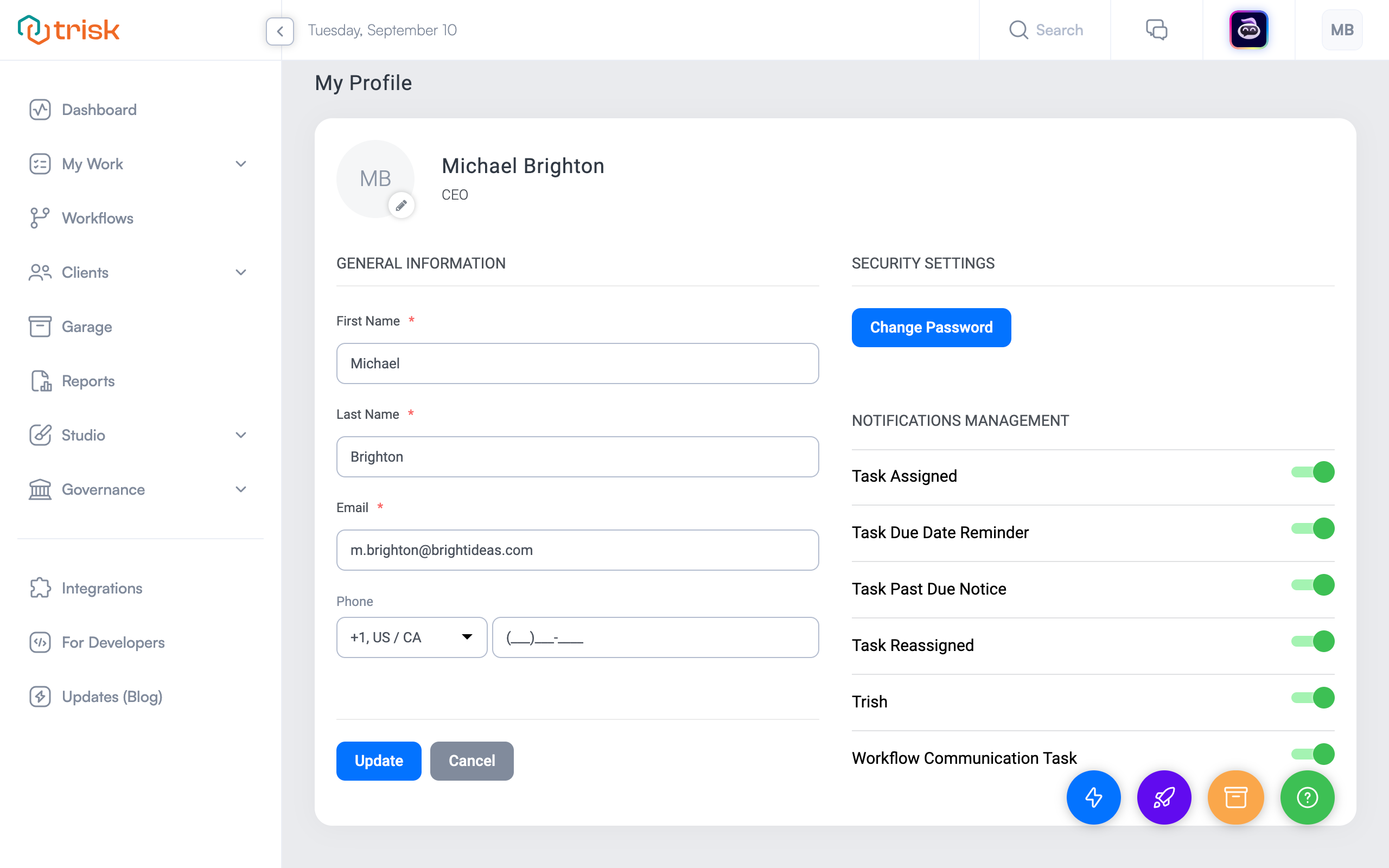Click the Change Password button
Image resolution: width=1389 pixels, height=868 pixels.
(931, 327)
